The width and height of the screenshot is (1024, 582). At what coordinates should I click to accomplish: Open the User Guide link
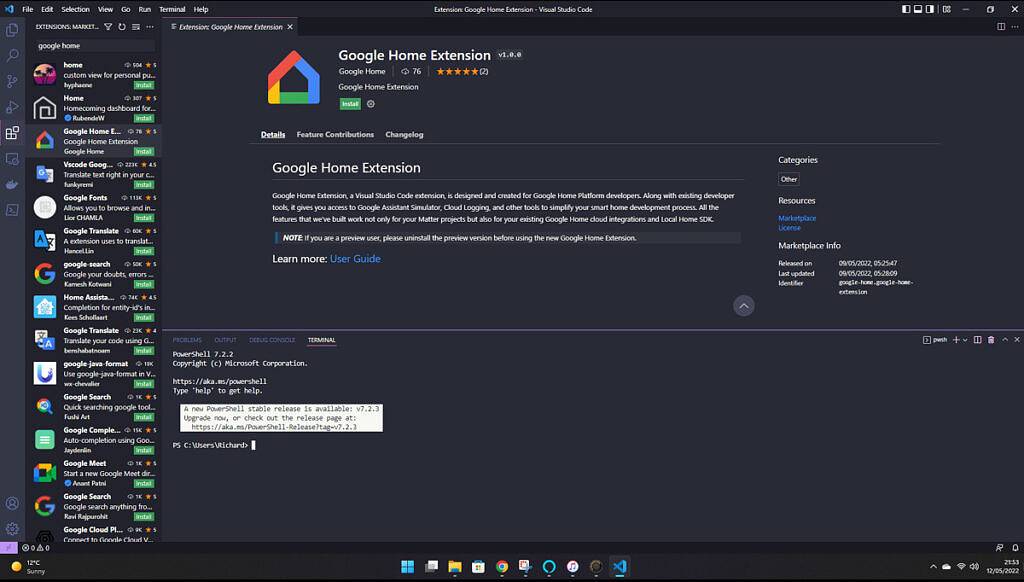click(x=355, y=258)
